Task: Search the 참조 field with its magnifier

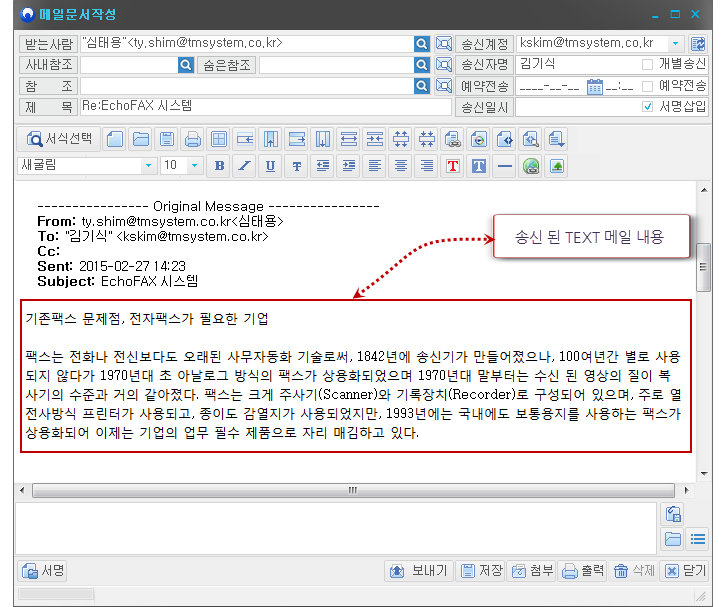Action: (x=421, y=86)
